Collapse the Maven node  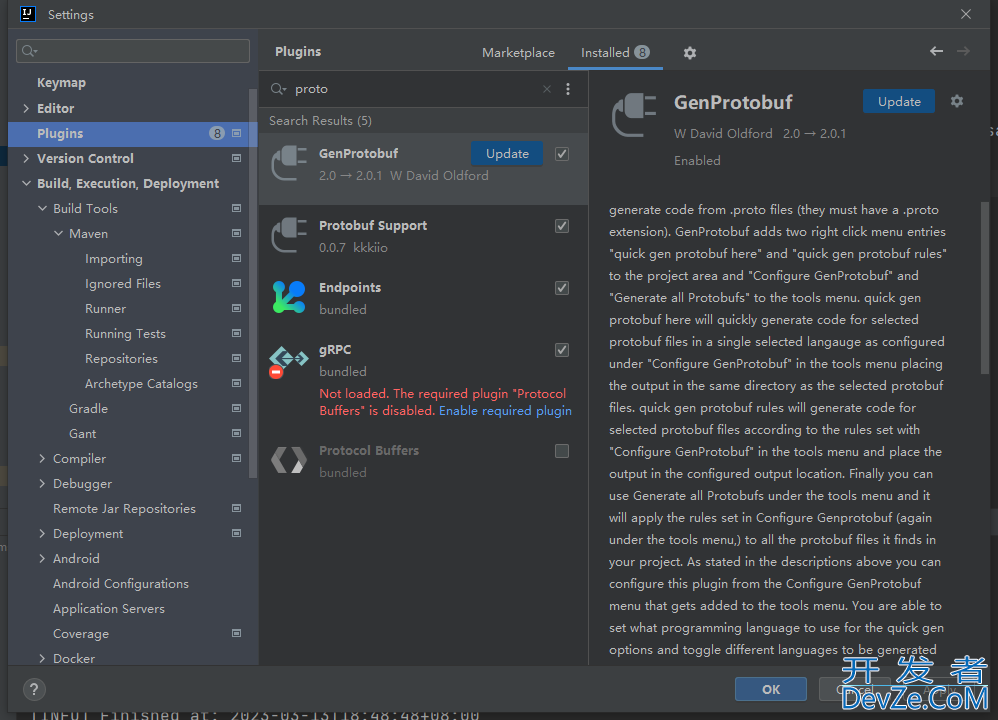pyautogui.click(x=58, y=234)
